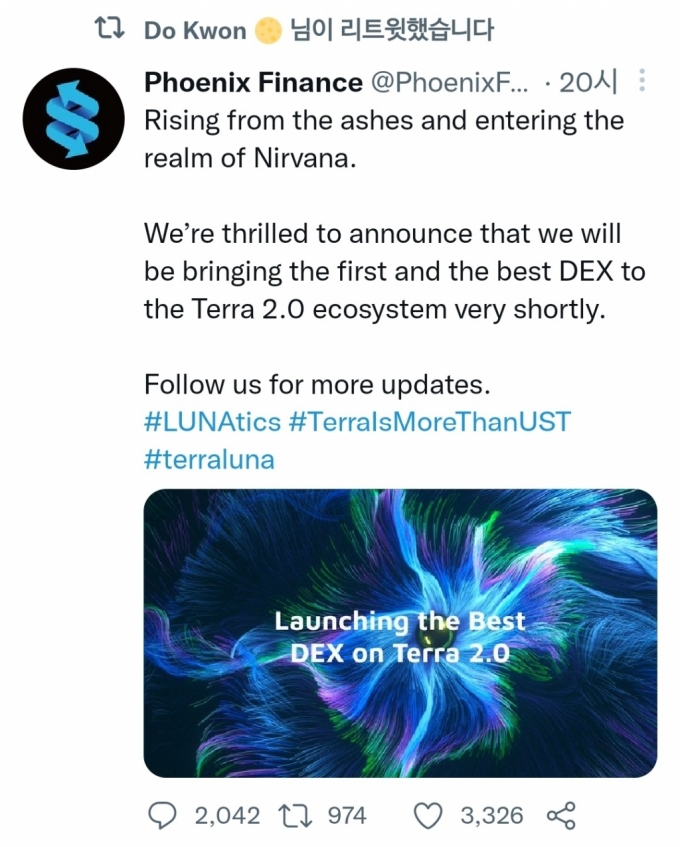The height and width of the screenshot is (847, 680).
Task: Tap the share icon
Action: (561, 815)
